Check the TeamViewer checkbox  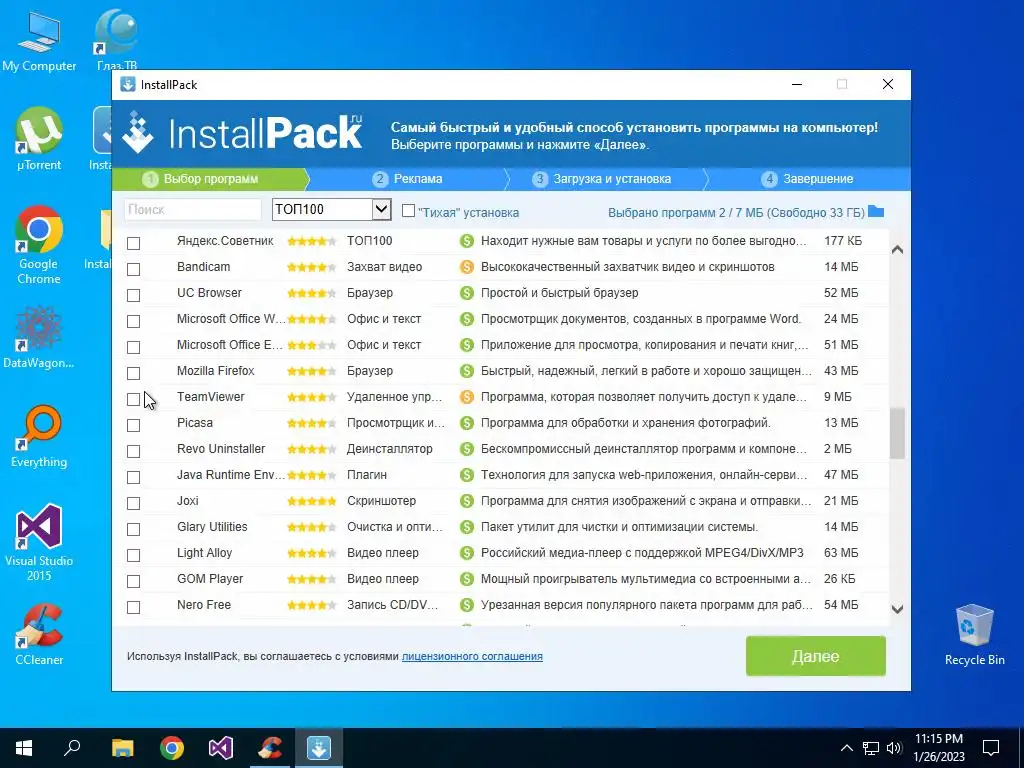[133, 399]
